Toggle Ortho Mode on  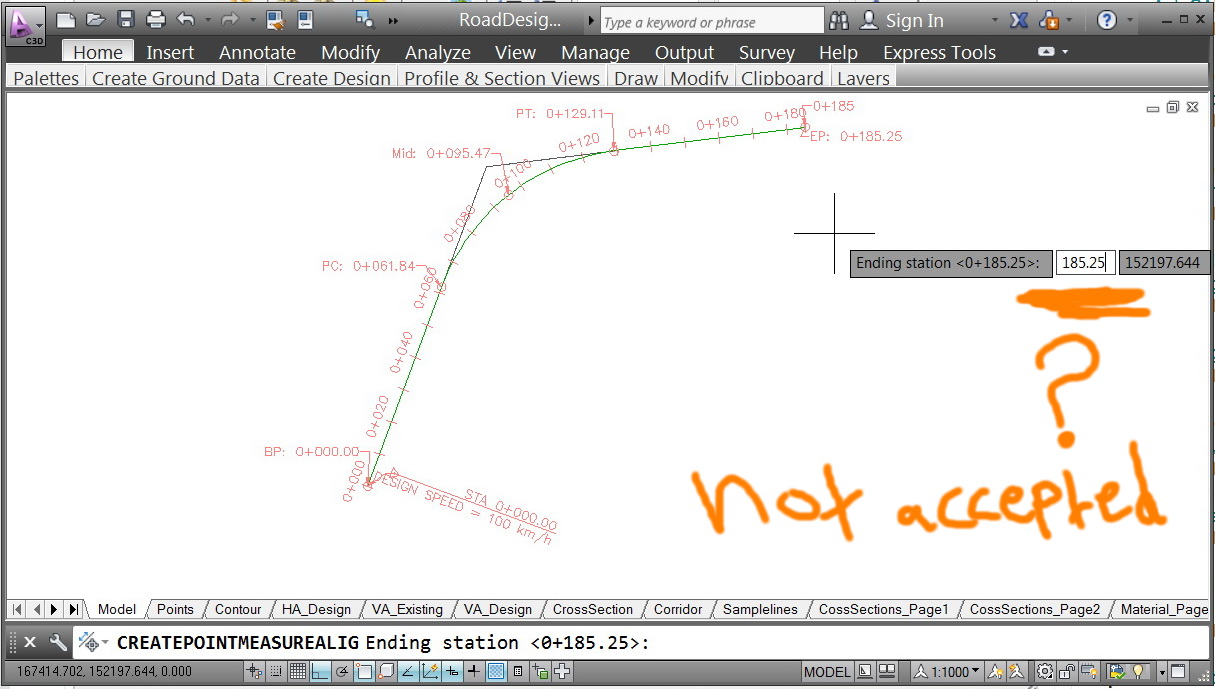320,671
